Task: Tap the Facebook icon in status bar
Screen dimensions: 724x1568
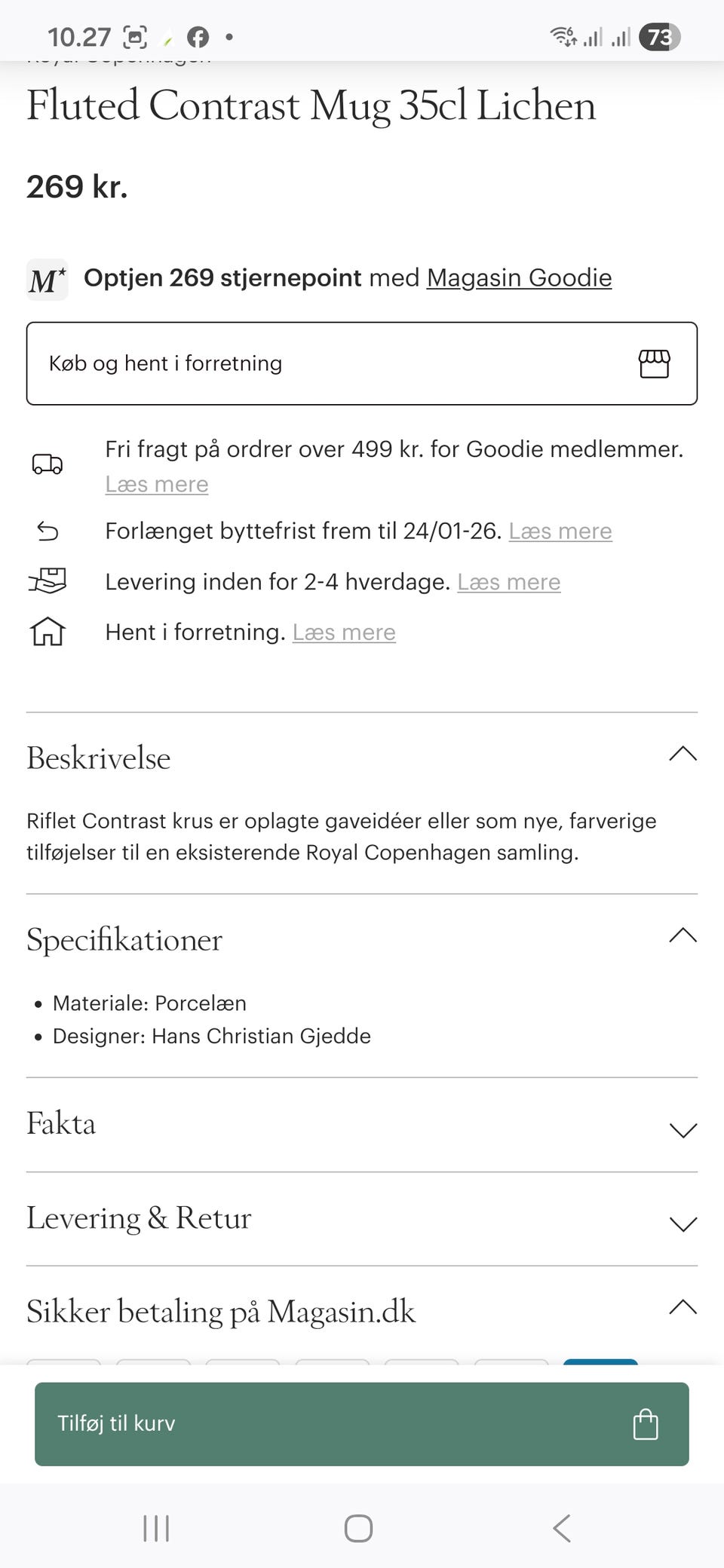Action: click(198, 35)
